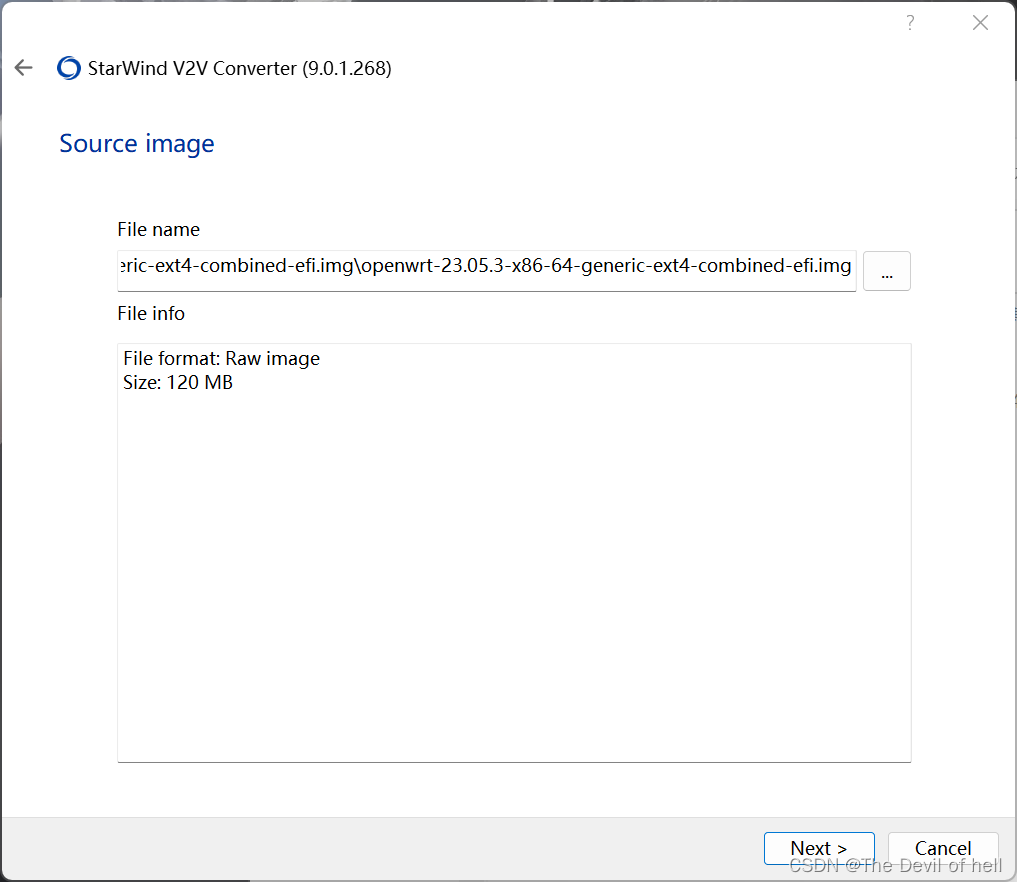Image resolution: width=1017 pixels, height=882 pixels.
Task: Click the StarWind logo icon
Action: tap(69, 68)
